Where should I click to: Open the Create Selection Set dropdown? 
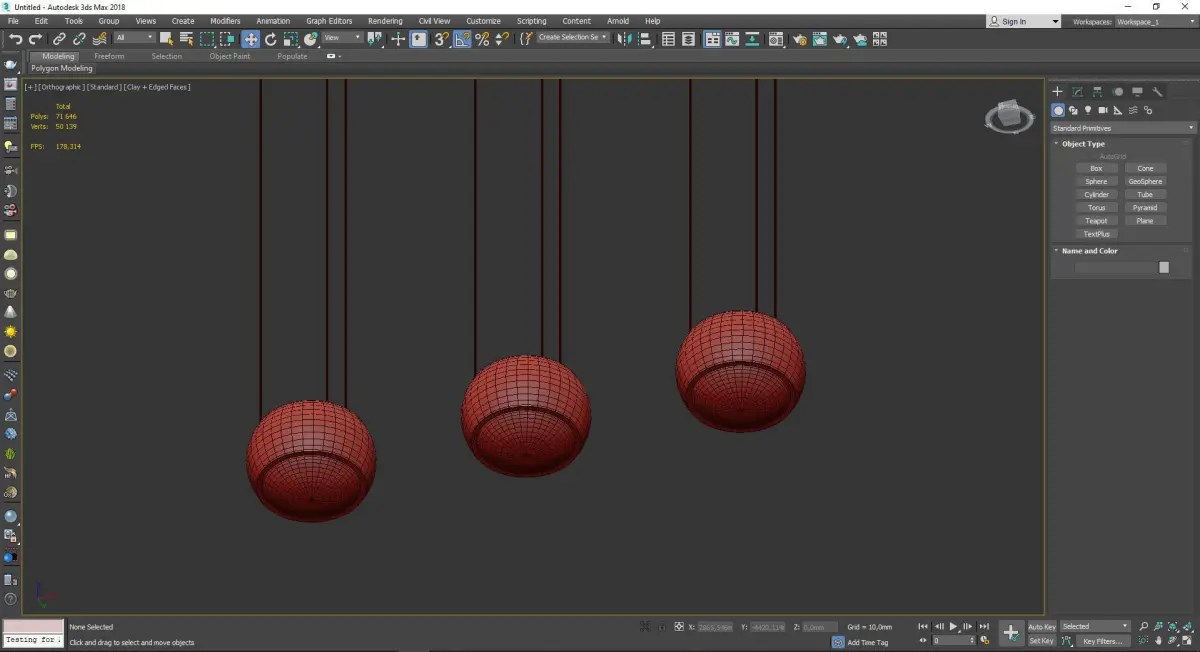[x=573, y=37]
